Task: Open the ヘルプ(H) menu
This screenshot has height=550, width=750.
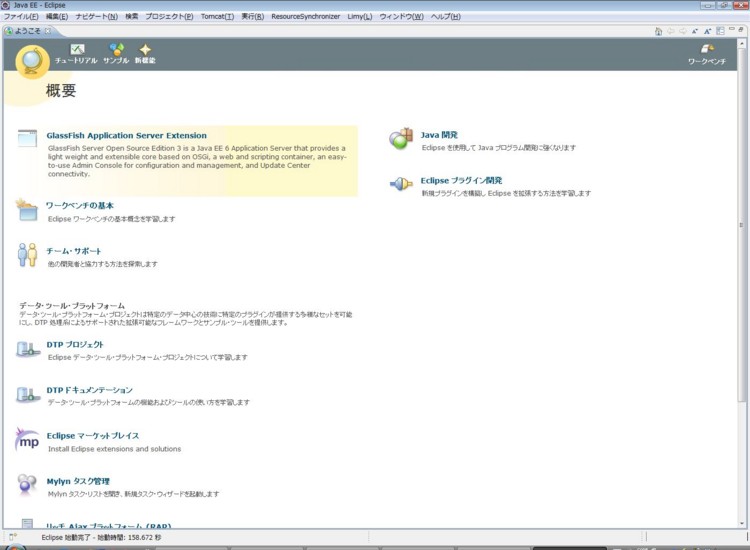Action: point(446,16)
